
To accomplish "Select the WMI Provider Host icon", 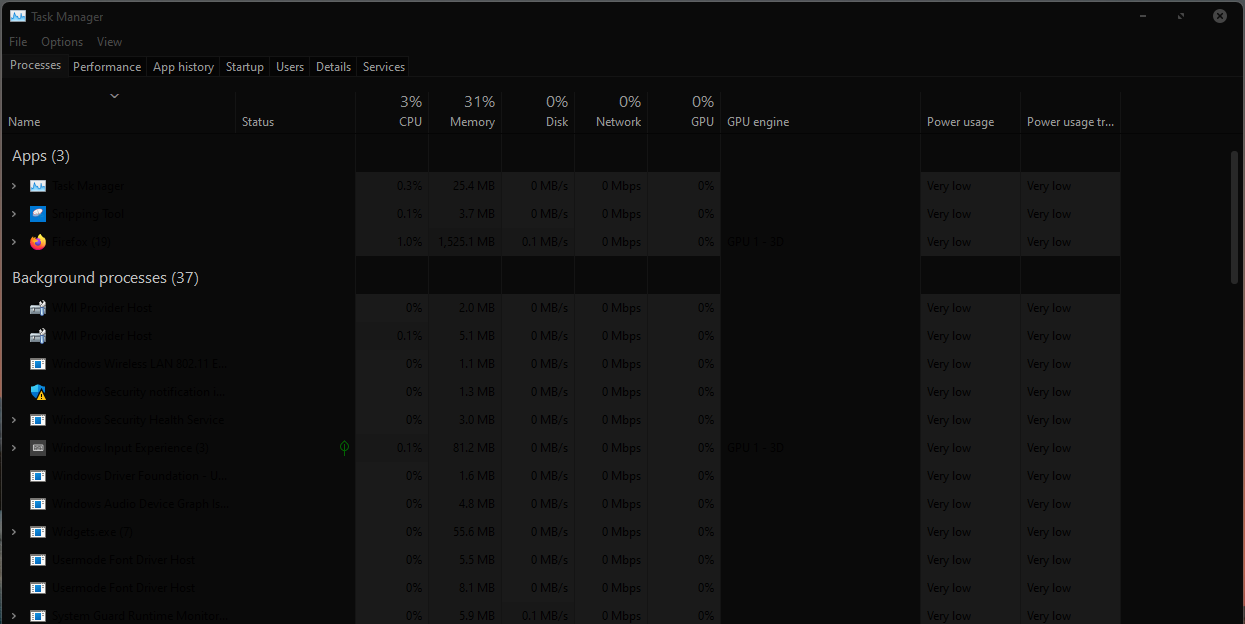I will pos(37,307).
